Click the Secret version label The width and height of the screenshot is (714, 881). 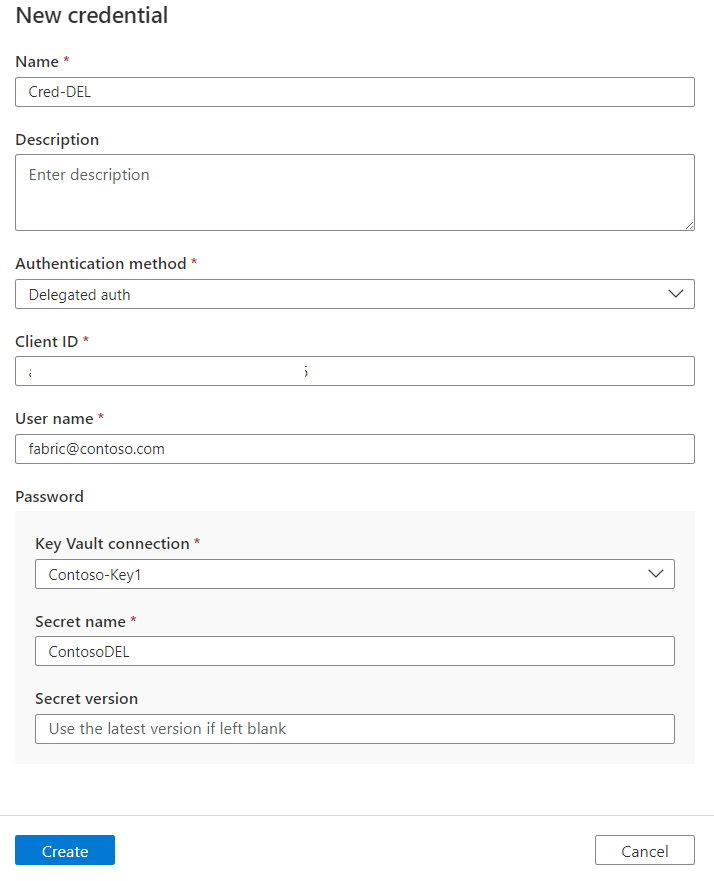(x=86, y=698)
